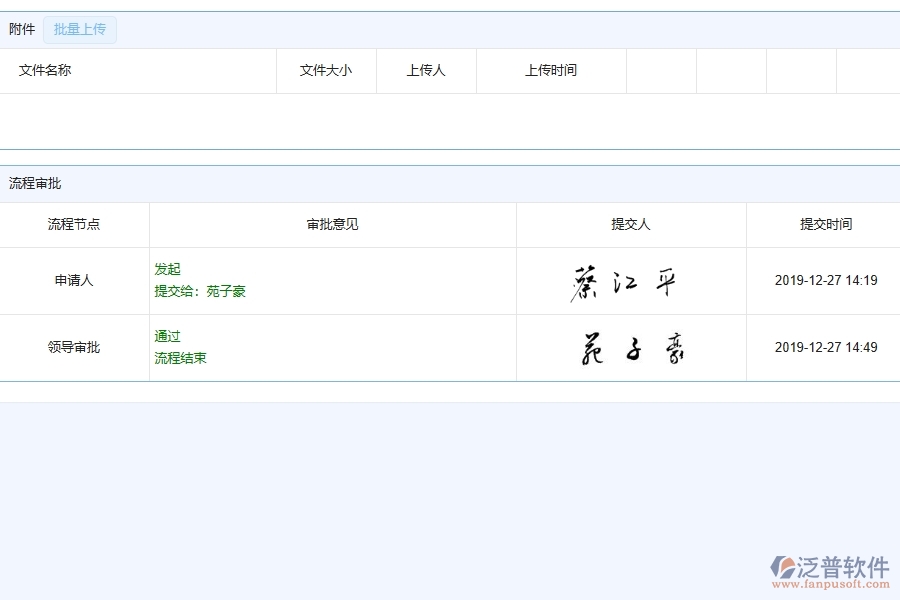Click the 上传人 column header
Screen dimensions: 900x600
point(426,70)
